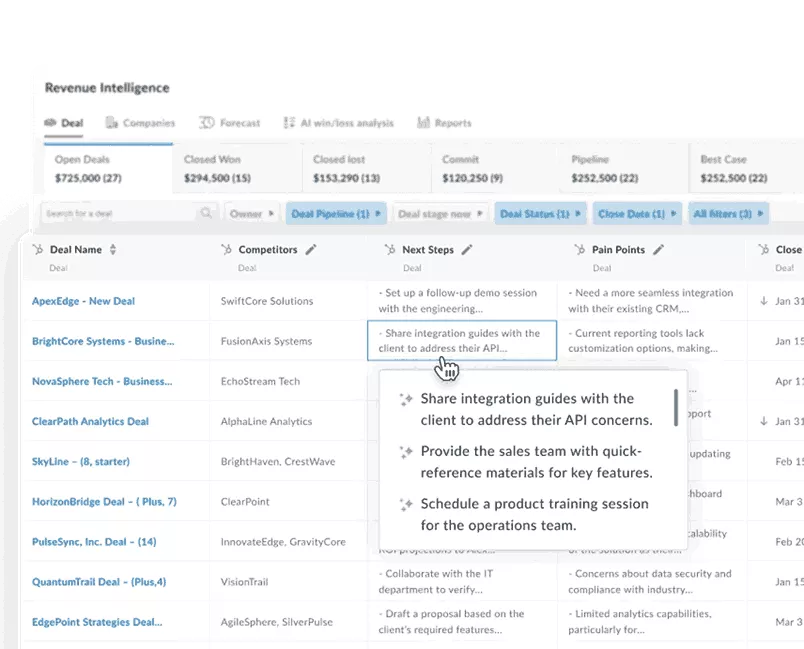Edit the Competitors column with pencil icon
The image size is (804, 649).
(x=311, y=250)
